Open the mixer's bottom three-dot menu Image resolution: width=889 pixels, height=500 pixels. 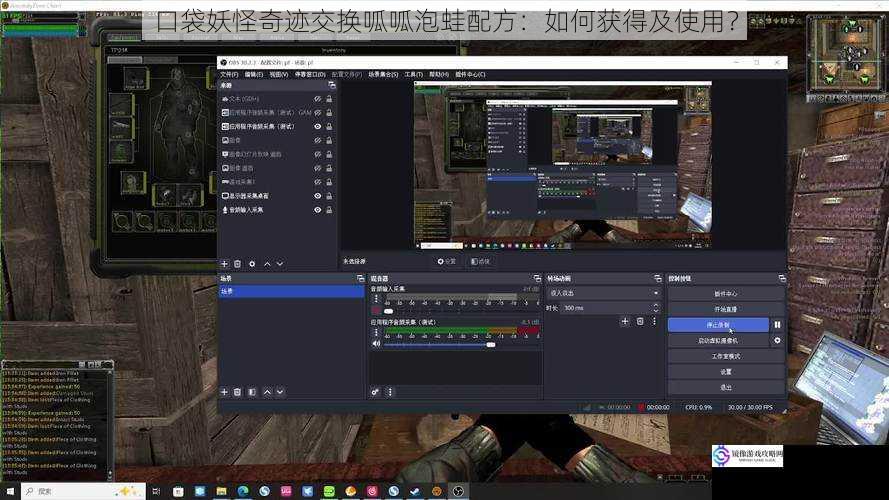tap(390, 392)
